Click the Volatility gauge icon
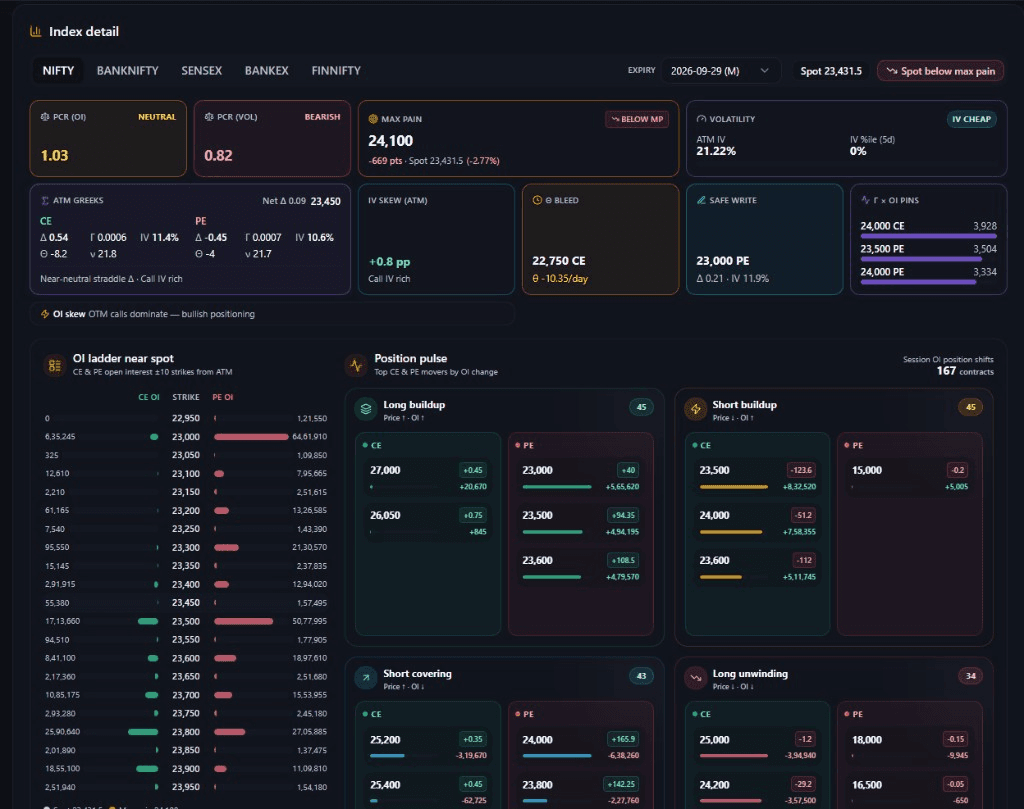This screenshot has width=1024, height=809. [x=701, y=119]
